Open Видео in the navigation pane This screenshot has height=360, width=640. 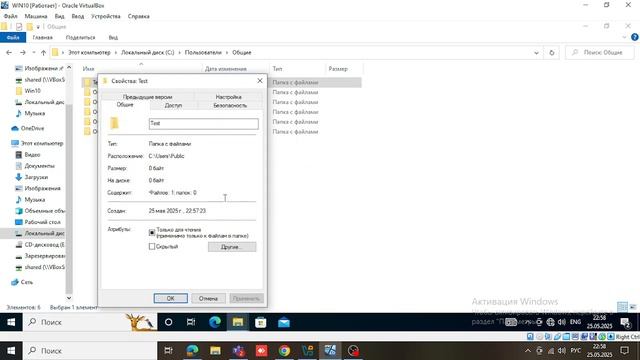coord(32,155)
